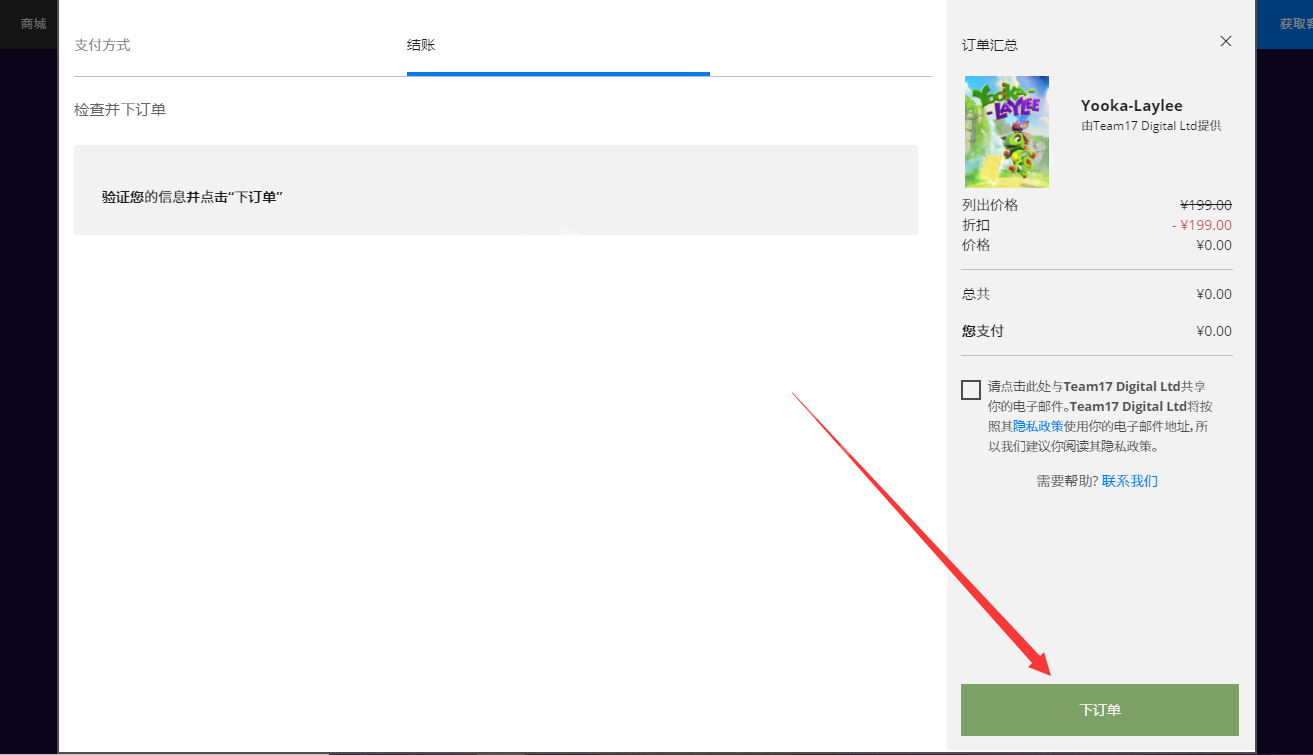
Task: Click the 订单汇总 panel heading
Action: 990,45
